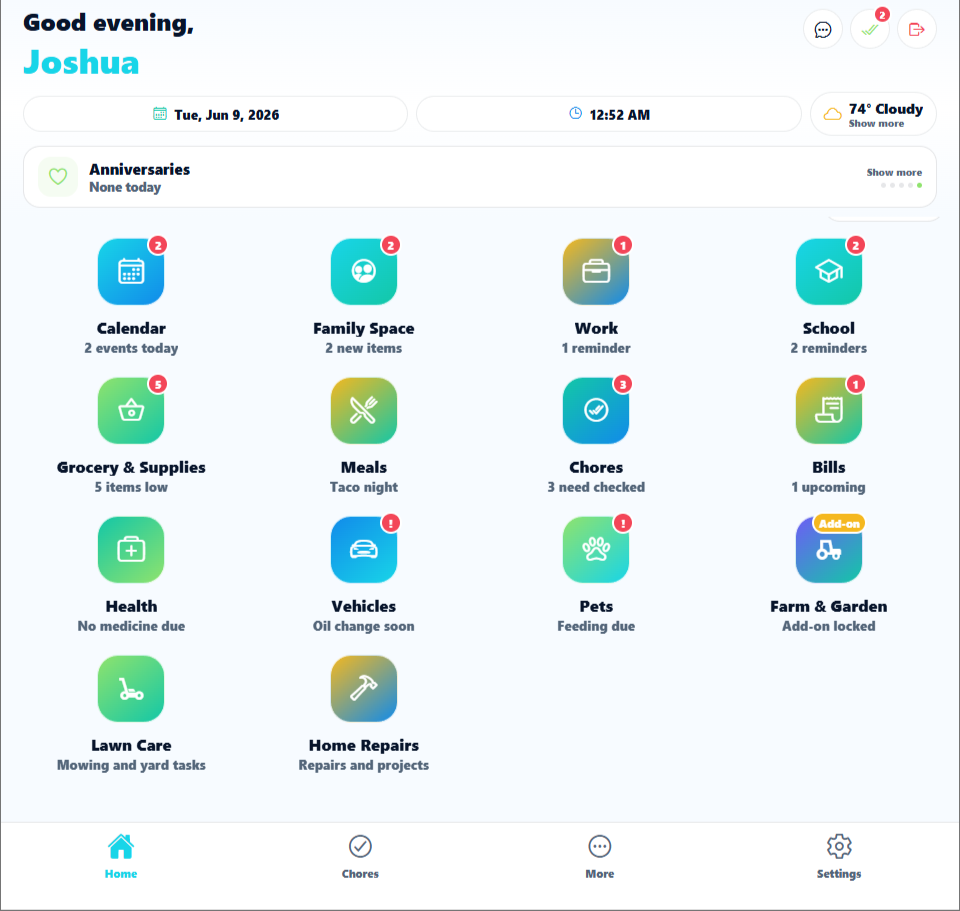This screenshot has height=911, width=960.
Task: Open the Health first-aid icon
Action: click(131, 549)
